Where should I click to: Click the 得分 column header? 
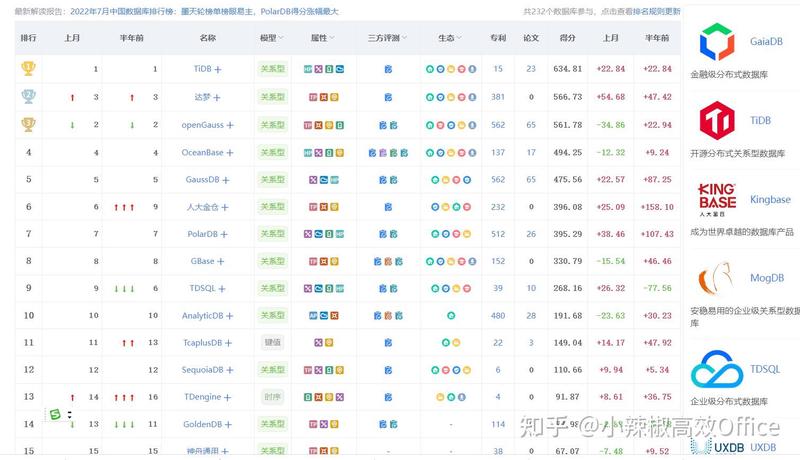(x=567, y=38)
